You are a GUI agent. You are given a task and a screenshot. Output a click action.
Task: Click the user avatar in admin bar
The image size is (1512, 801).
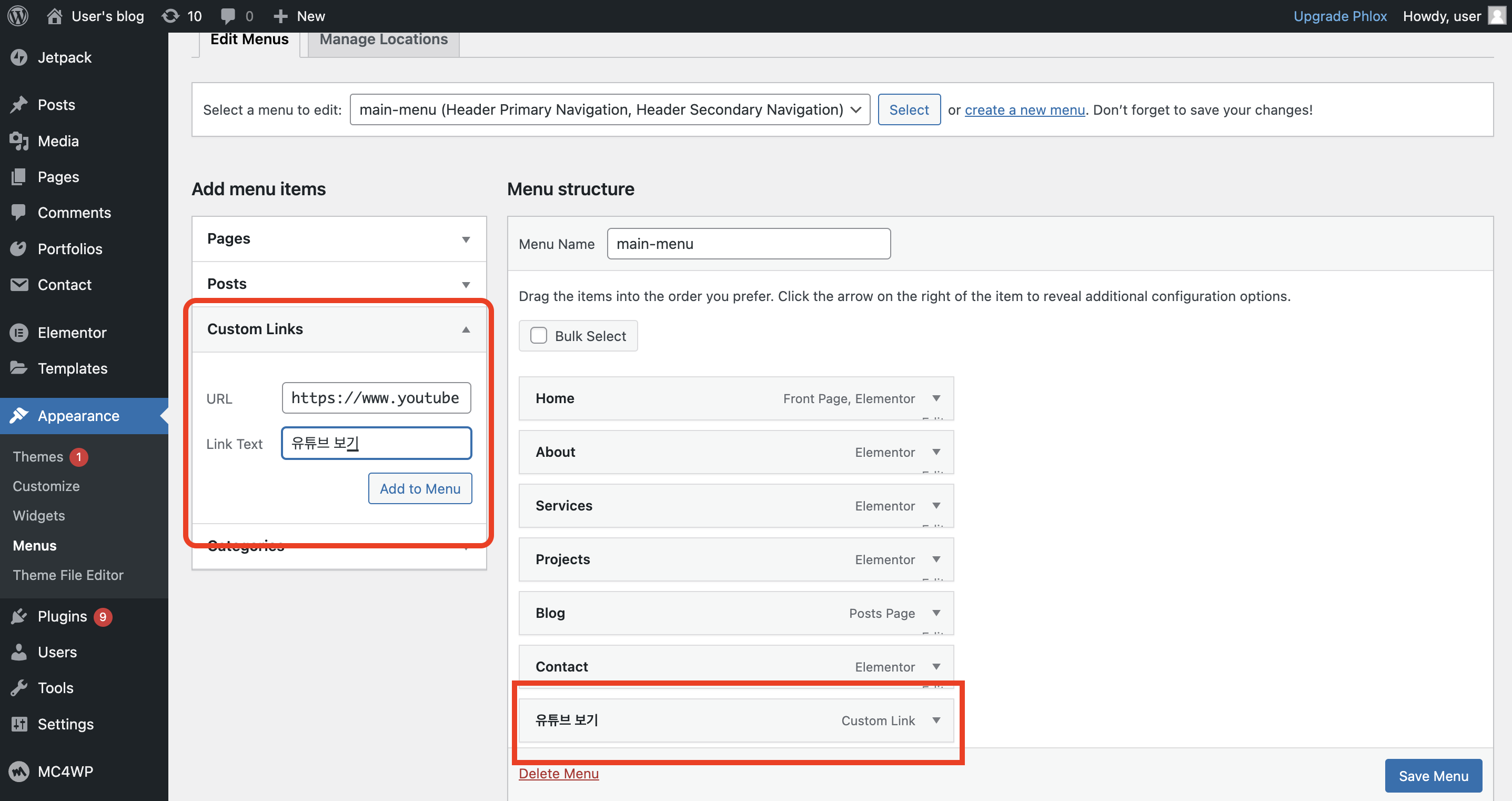tap(1497, 16)
